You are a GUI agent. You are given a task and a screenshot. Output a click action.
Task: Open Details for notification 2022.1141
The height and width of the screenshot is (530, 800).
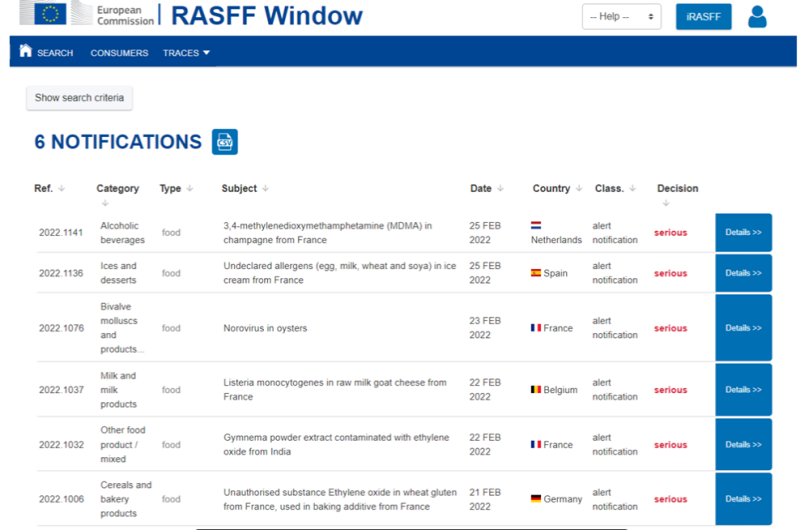tap(743, 232)
